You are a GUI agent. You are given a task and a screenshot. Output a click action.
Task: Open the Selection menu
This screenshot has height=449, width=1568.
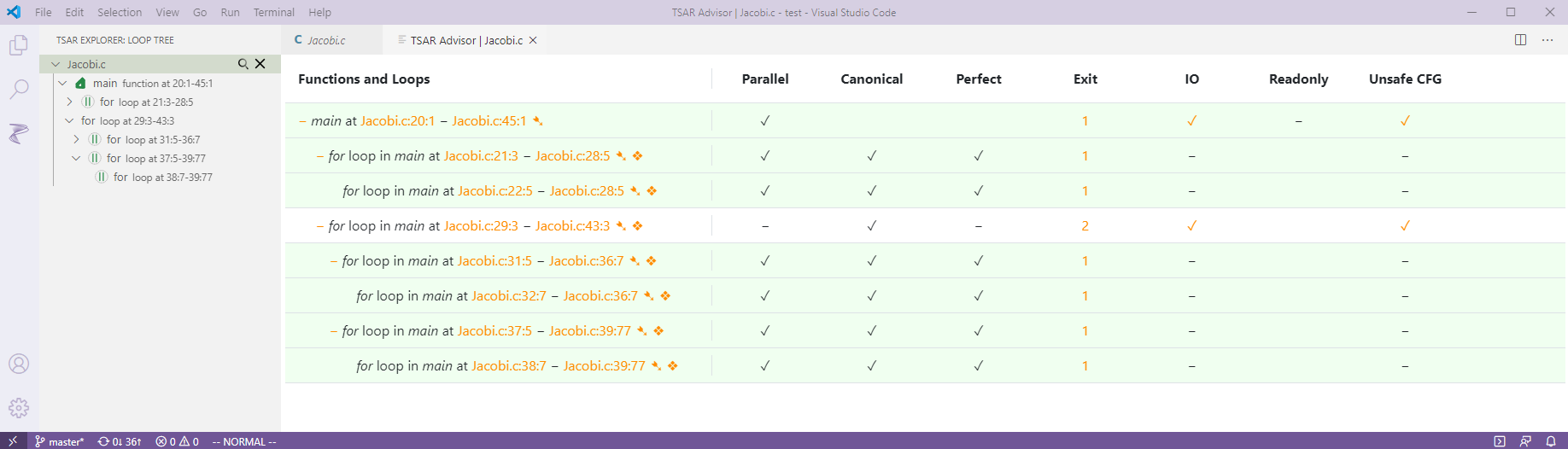[x=120, y=12]
